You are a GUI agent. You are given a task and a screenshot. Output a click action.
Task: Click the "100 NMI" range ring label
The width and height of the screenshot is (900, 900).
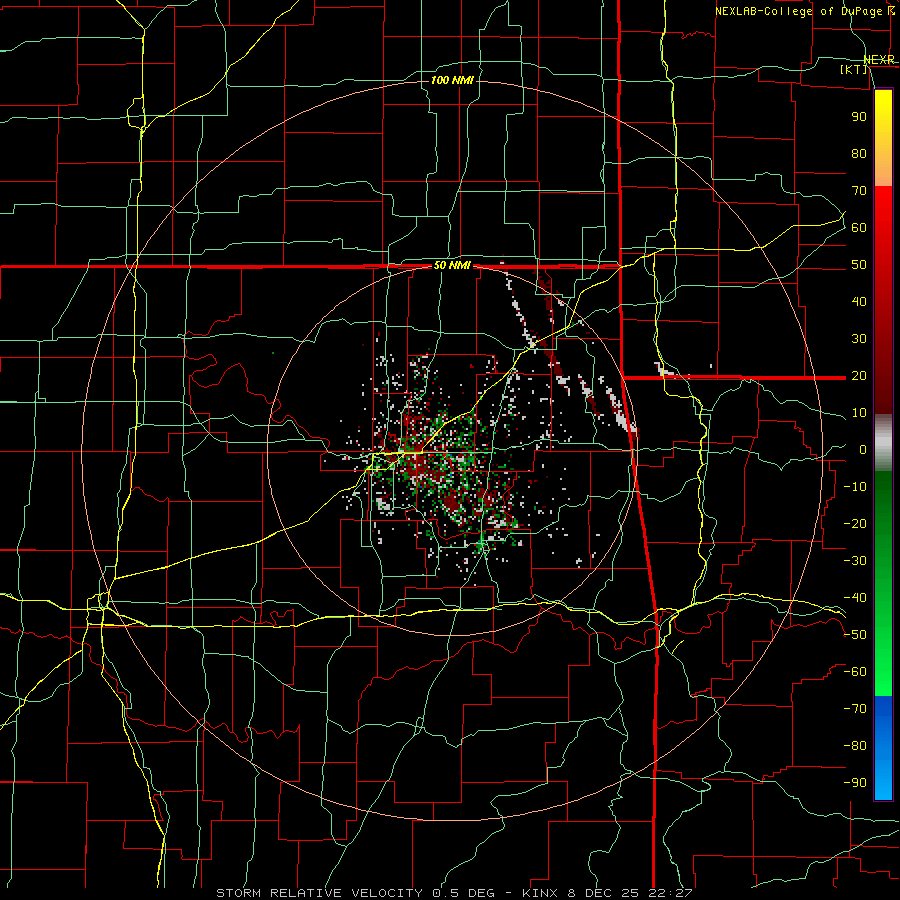(452, 80)
